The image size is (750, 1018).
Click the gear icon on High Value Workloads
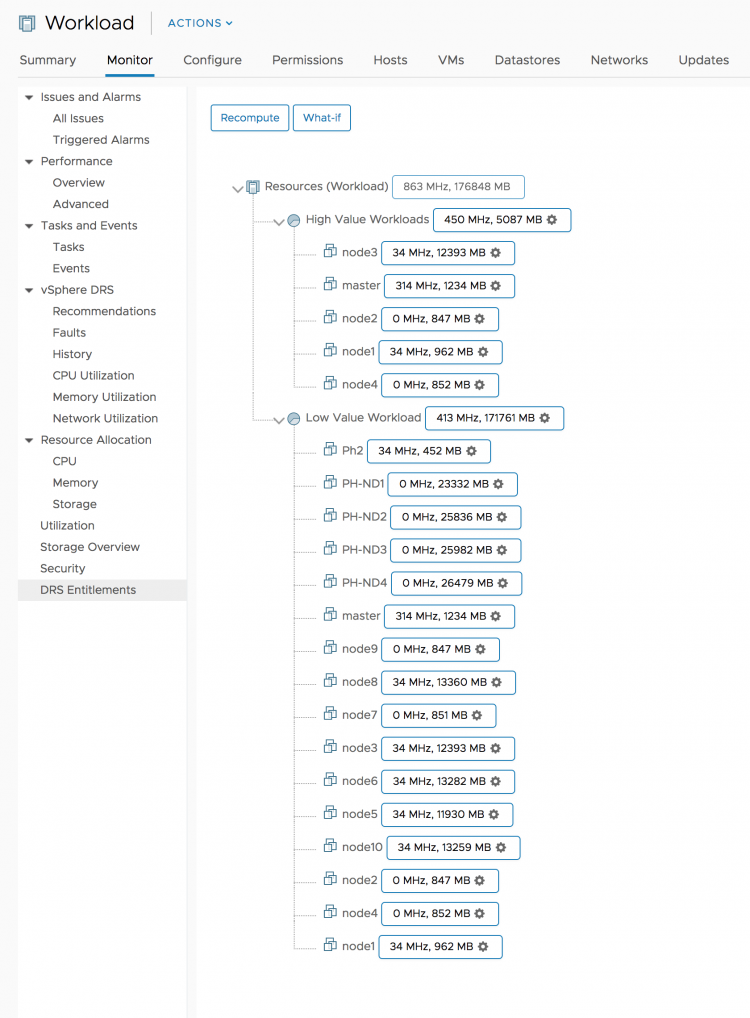coord(552,220)
